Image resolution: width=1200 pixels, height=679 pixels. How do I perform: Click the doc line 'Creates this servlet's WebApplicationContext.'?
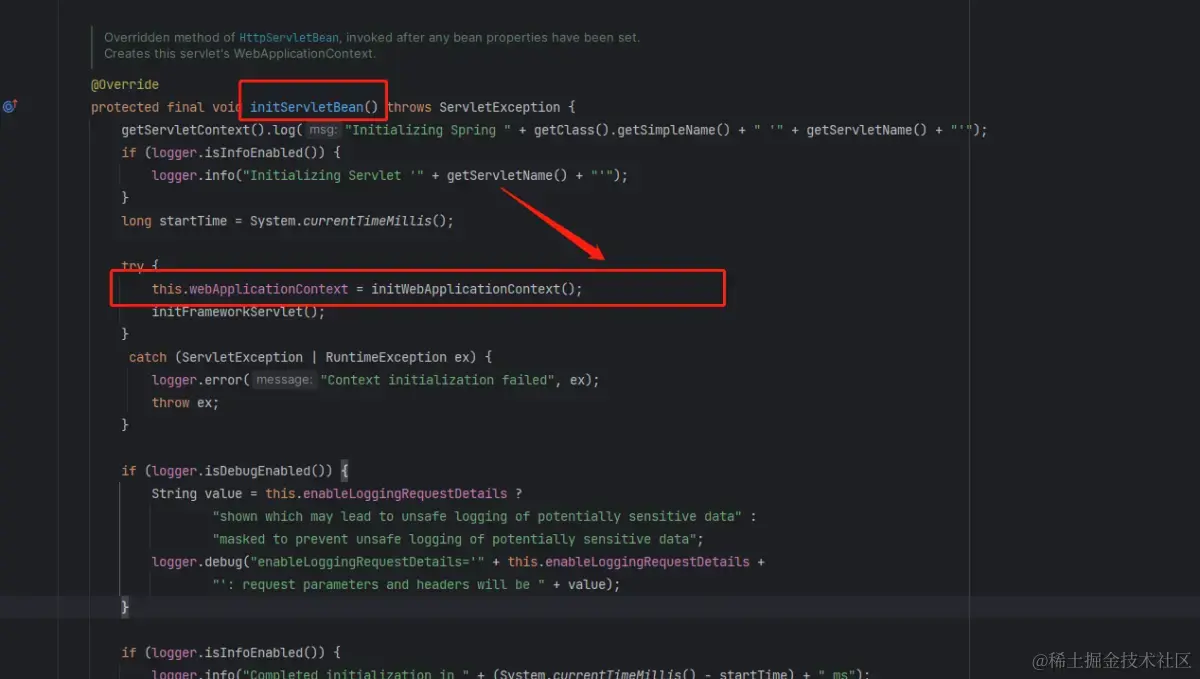tap(240, 54)
